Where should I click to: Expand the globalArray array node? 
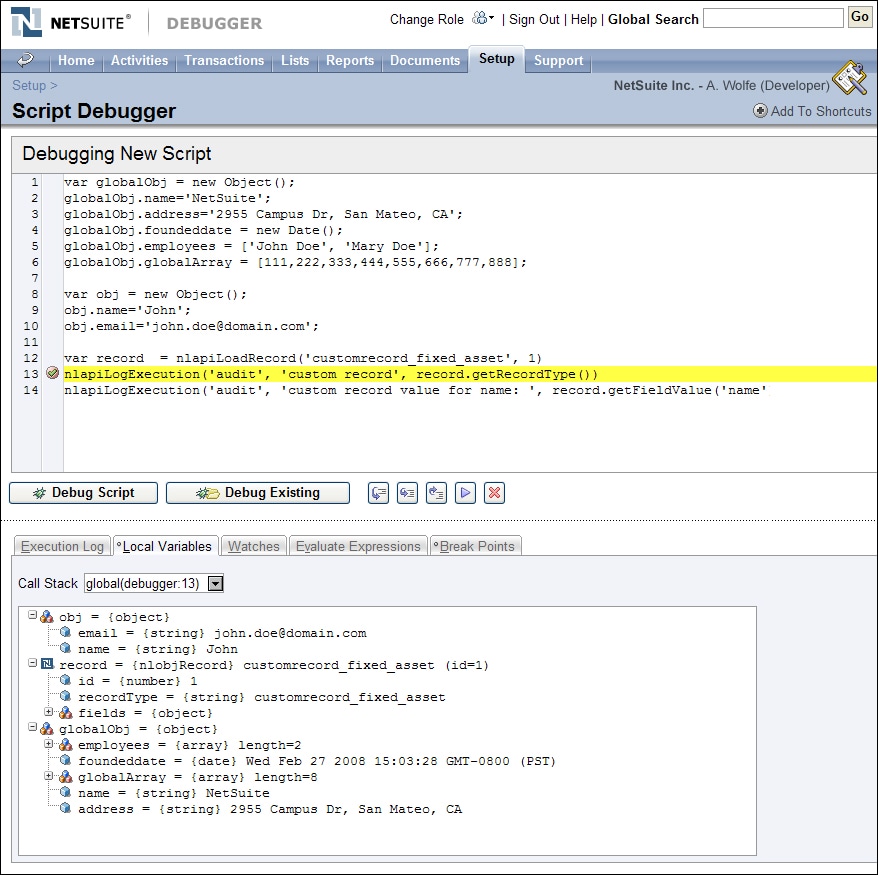tap(49, 775)
